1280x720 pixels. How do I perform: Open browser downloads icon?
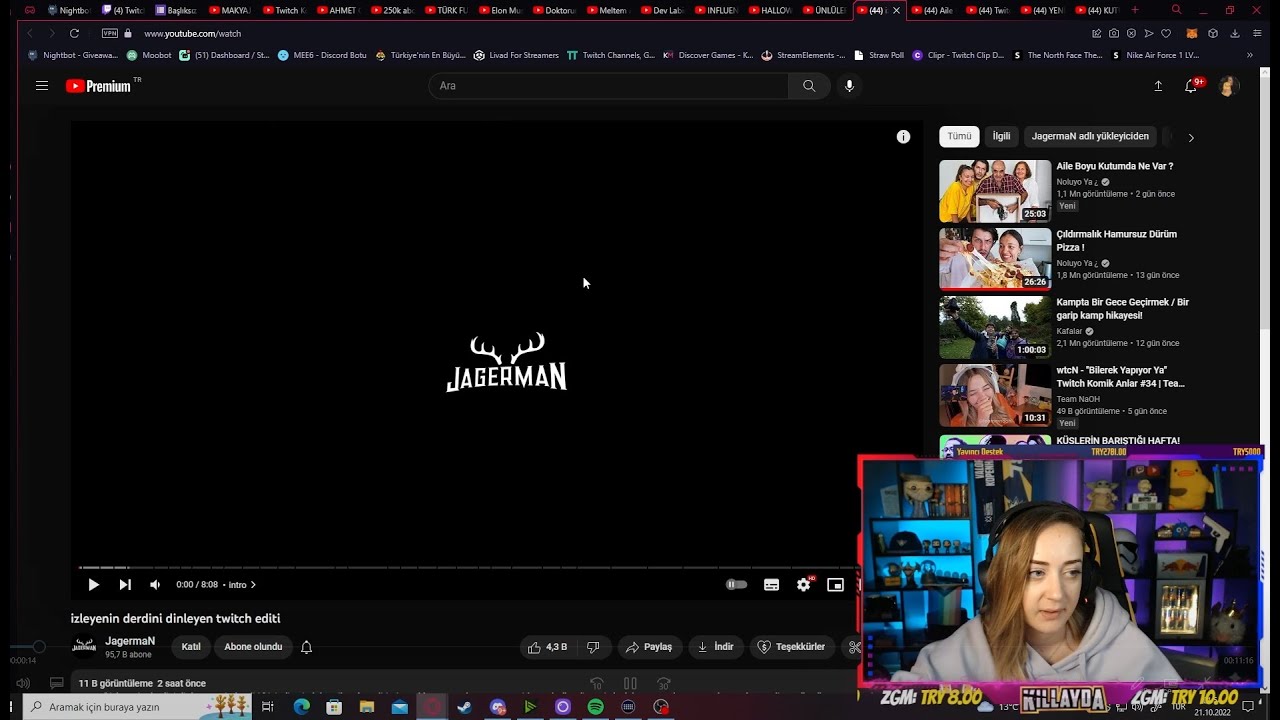(x=1235, y=33)
